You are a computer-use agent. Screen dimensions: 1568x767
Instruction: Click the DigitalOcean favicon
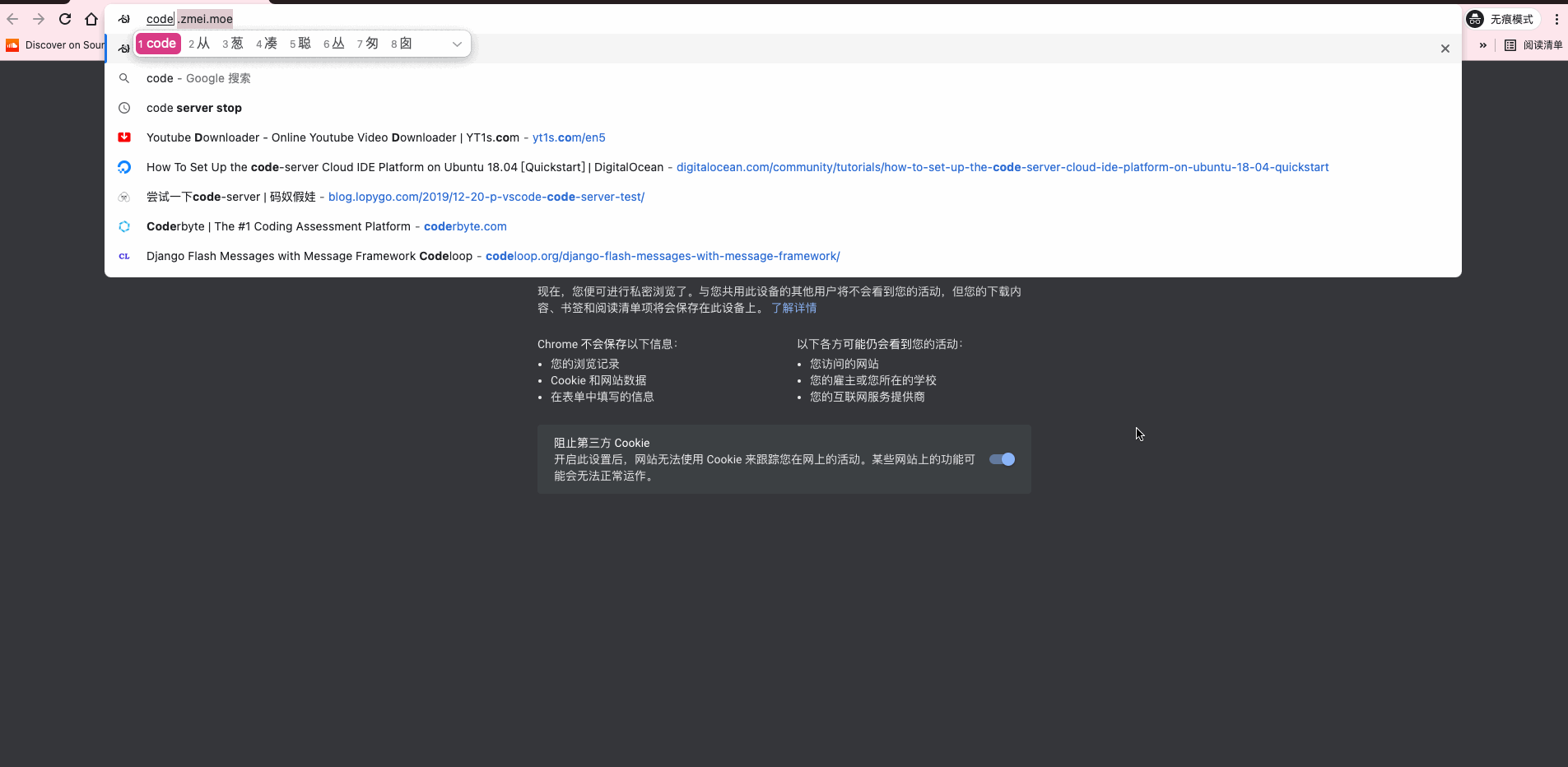click(124, 167)
